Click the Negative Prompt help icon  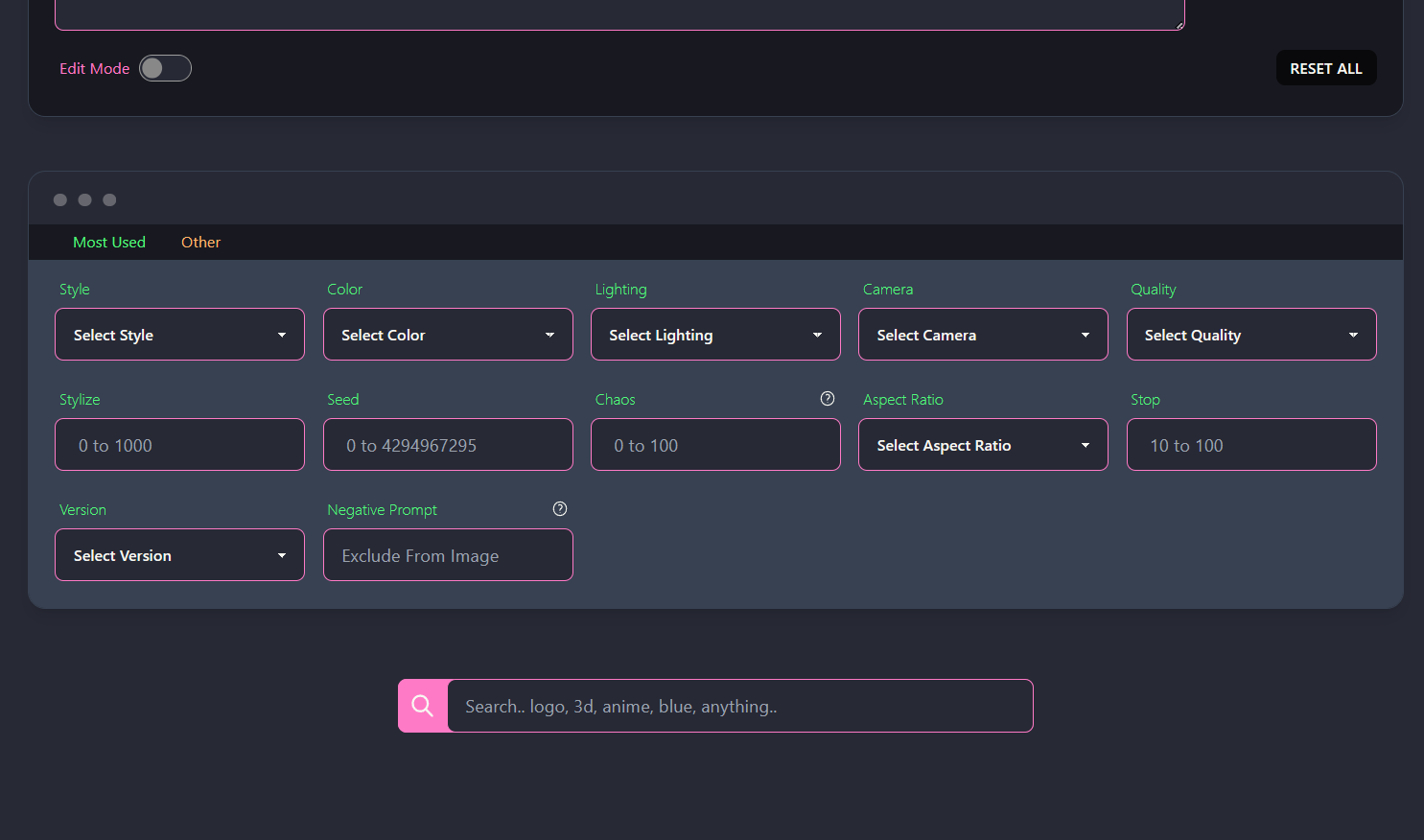(560, 509)
